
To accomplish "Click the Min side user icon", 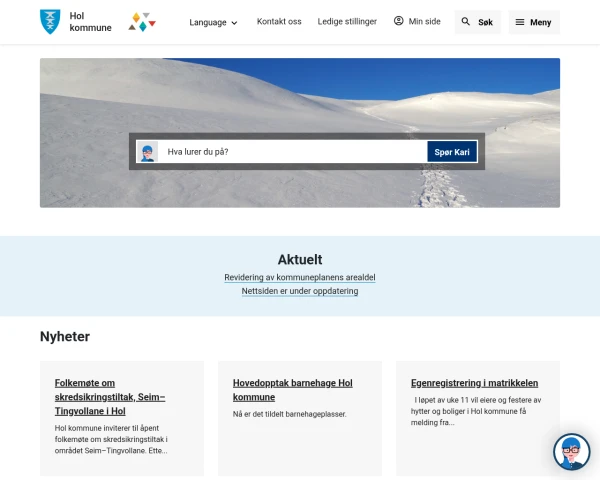I will (x=398, y=21).
